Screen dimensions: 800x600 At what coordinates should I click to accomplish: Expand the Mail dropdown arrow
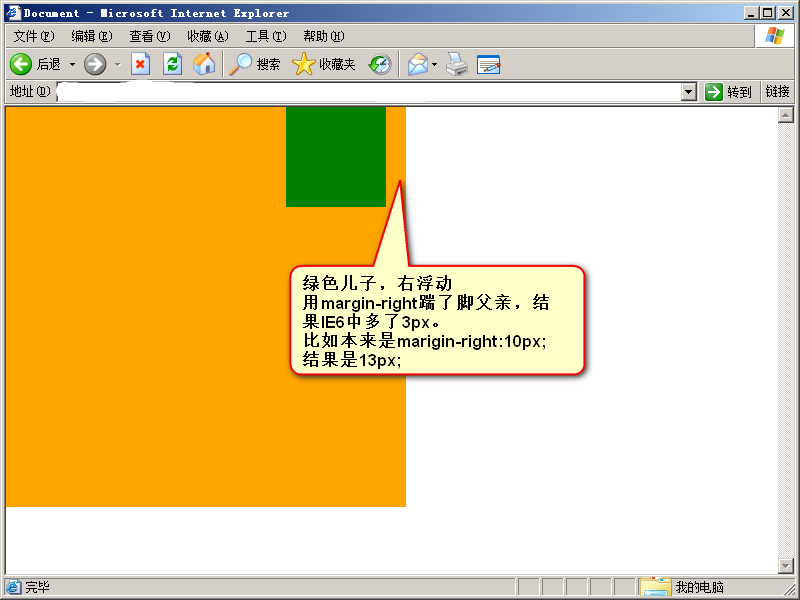tap(434, 64)
